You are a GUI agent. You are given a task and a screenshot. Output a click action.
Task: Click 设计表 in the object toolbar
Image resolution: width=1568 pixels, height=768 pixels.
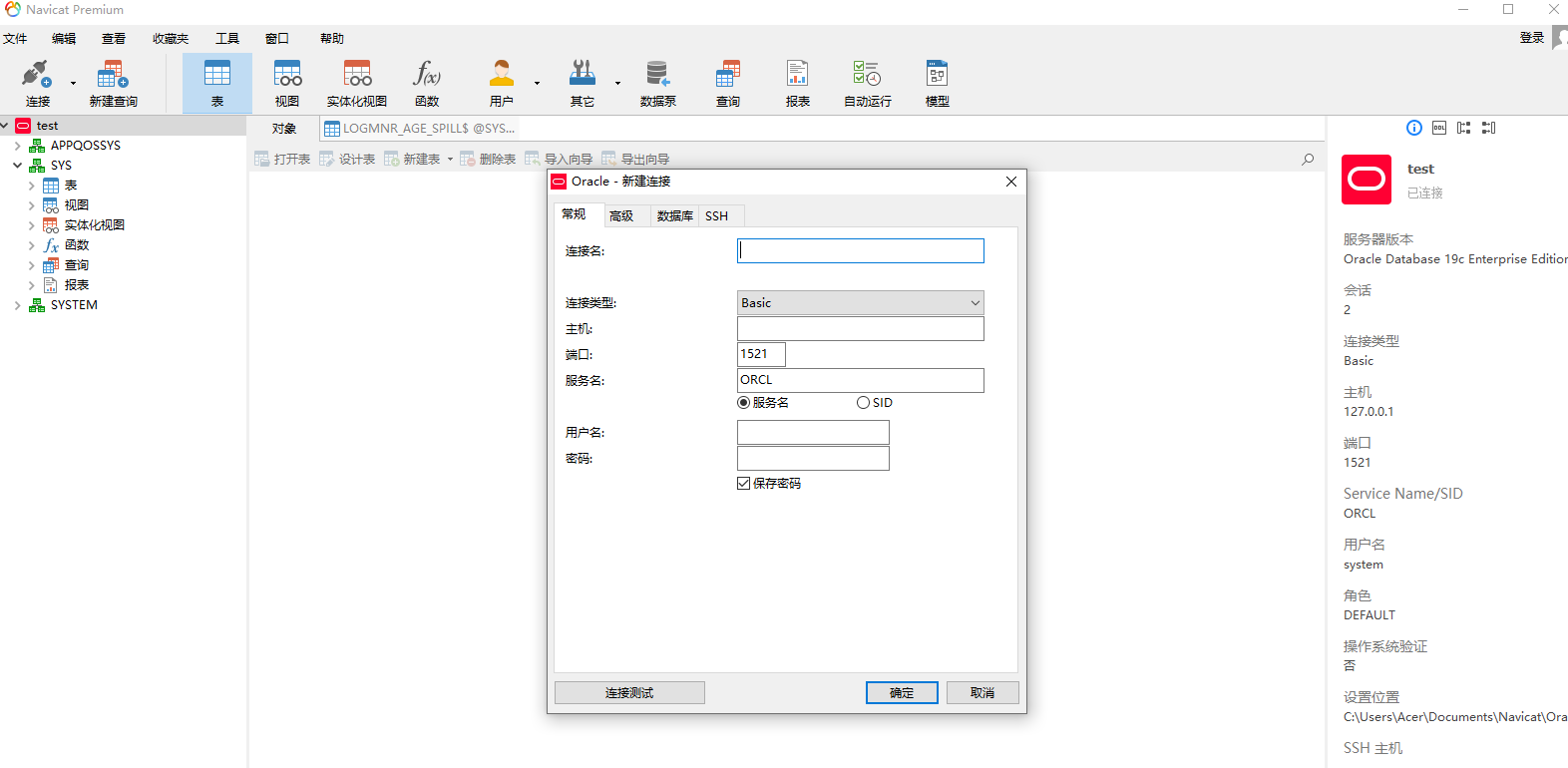point(347,159)
